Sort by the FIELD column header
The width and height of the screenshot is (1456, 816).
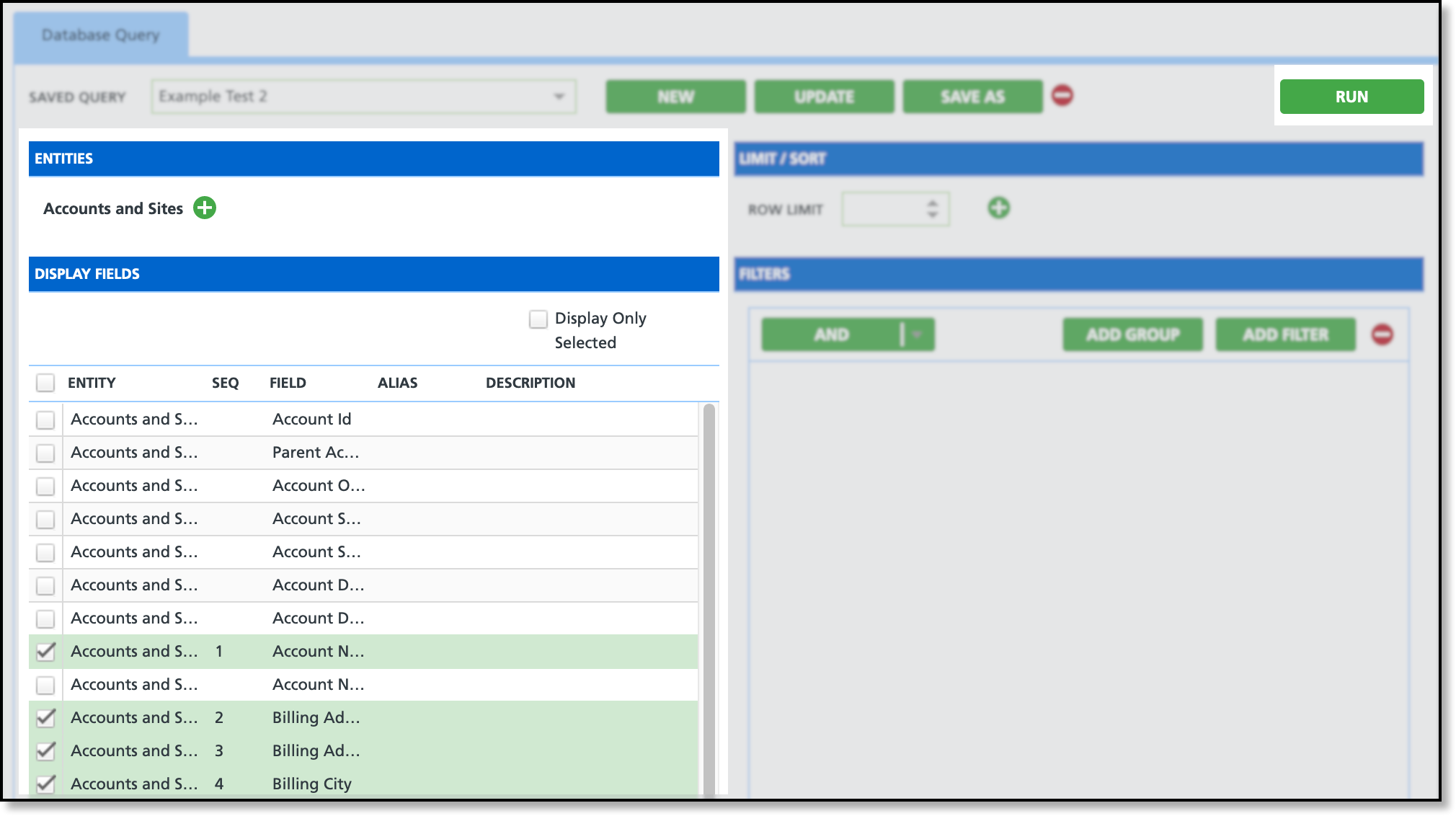288,383
